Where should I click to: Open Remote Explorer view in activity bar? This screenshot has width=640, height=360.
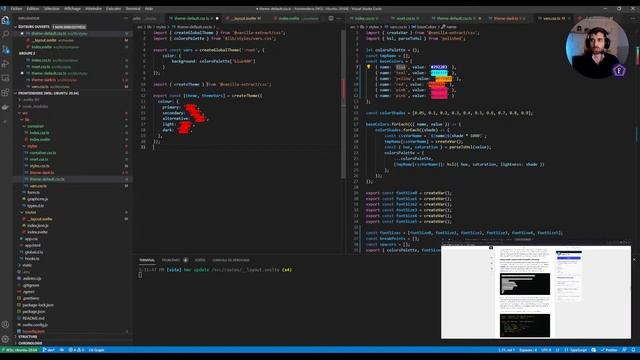[6, 78]
